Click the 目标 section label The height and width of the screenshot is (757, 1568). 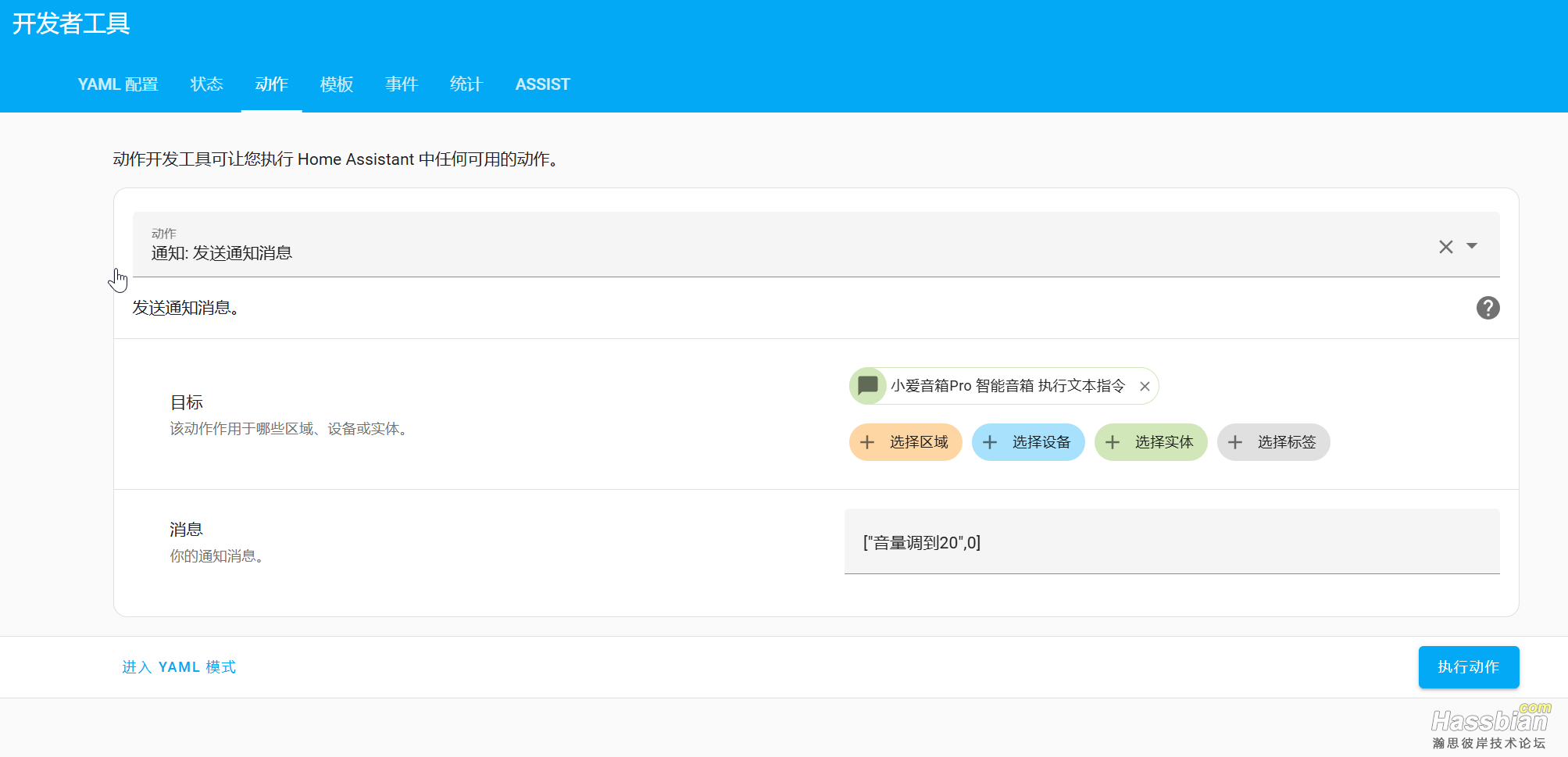[187, 402]
